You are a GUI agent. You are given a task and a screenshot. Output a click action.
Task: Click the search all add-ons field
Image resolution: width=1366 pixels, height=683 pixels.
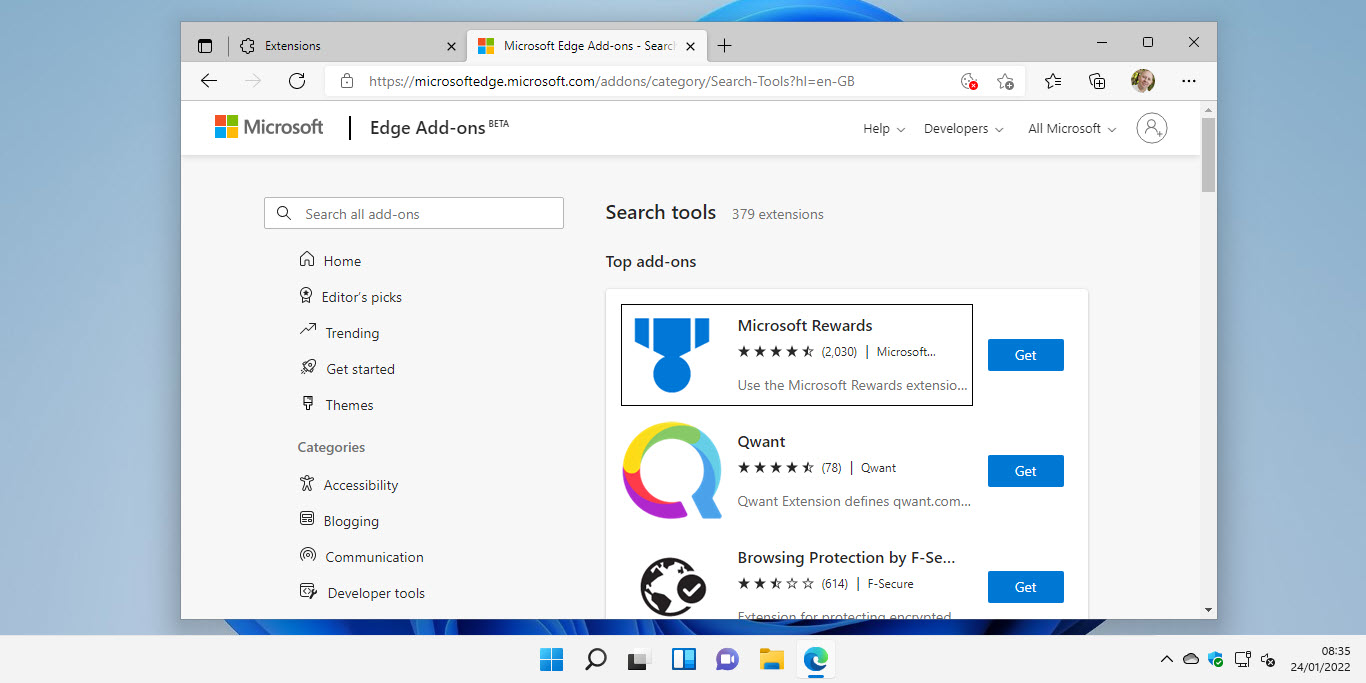(x=413, y=213)
